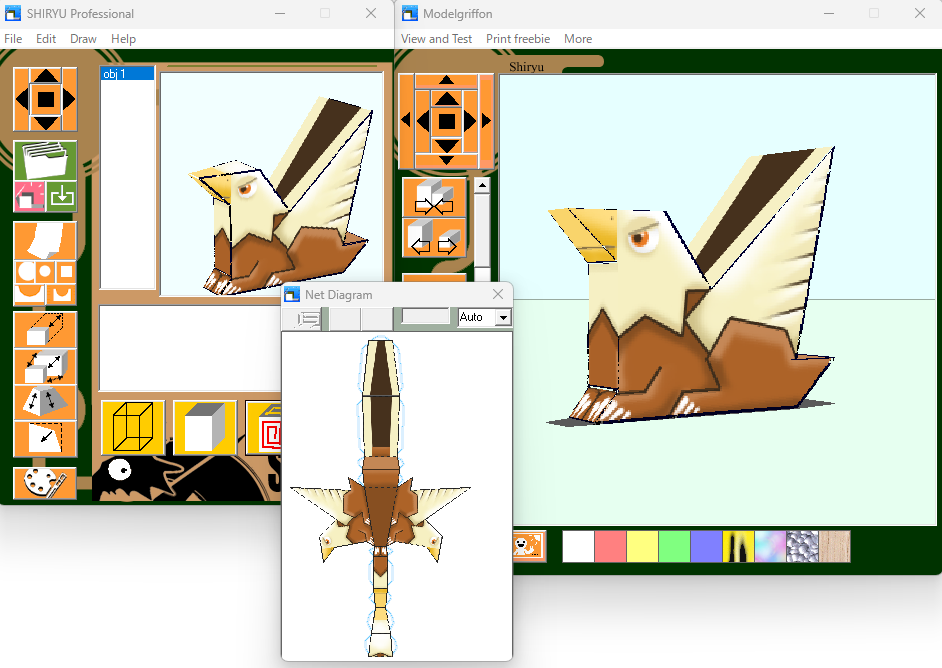
Task: Open the View and Test menu
Action: pos(436,38)
